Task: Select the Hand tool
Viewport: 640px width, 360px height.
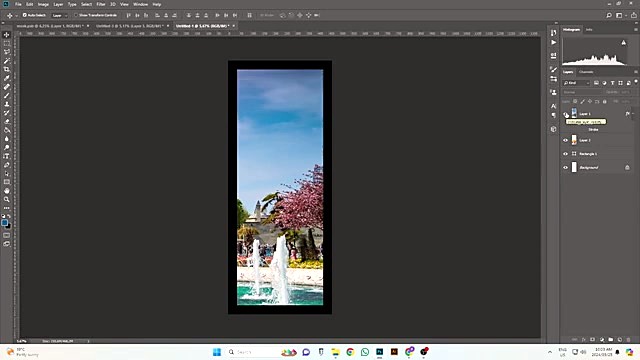Action: (7, 191)
